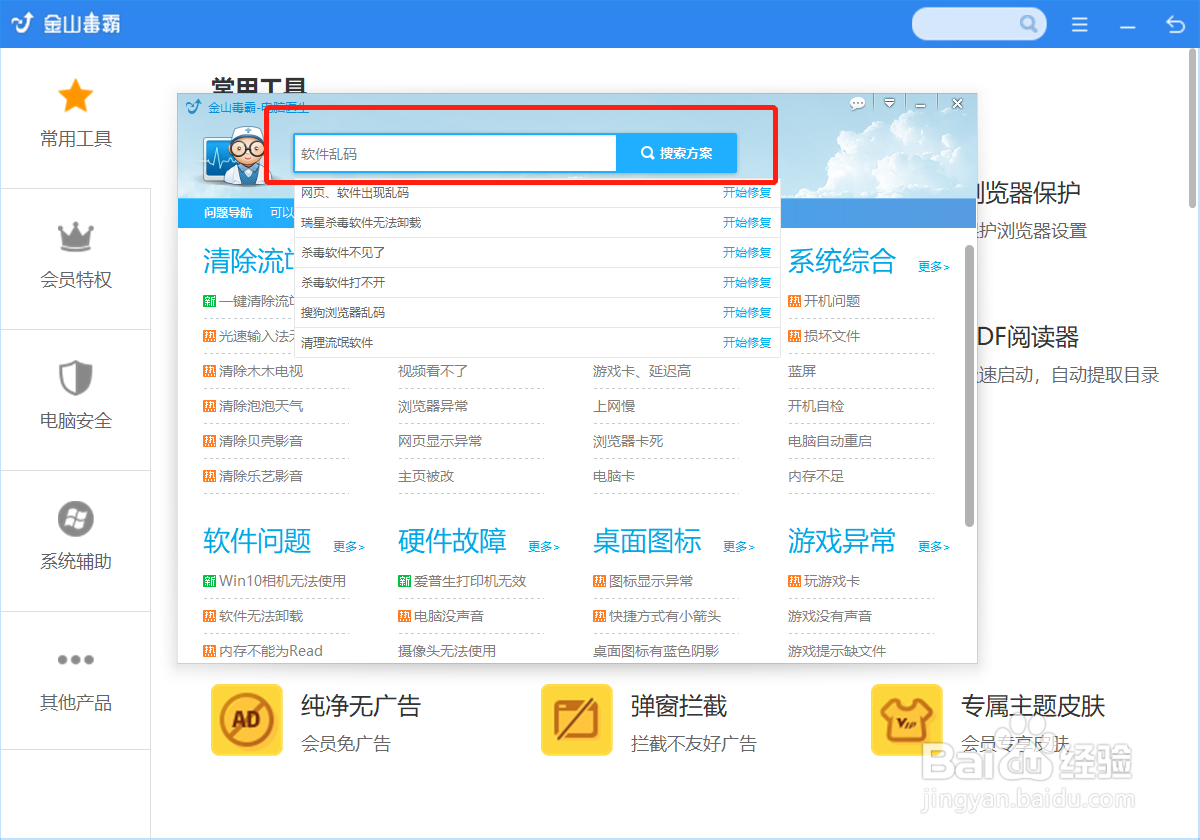Image resolution: width=1200 pixels, height=840 pixels.
Task: Open the 蓝屏 fix item
Action: click(802, 371)
